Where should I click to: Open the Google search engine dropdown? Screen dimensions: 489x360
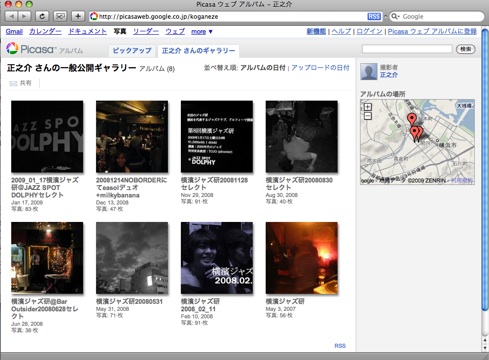pyautogui.click(x=395, y=16)
